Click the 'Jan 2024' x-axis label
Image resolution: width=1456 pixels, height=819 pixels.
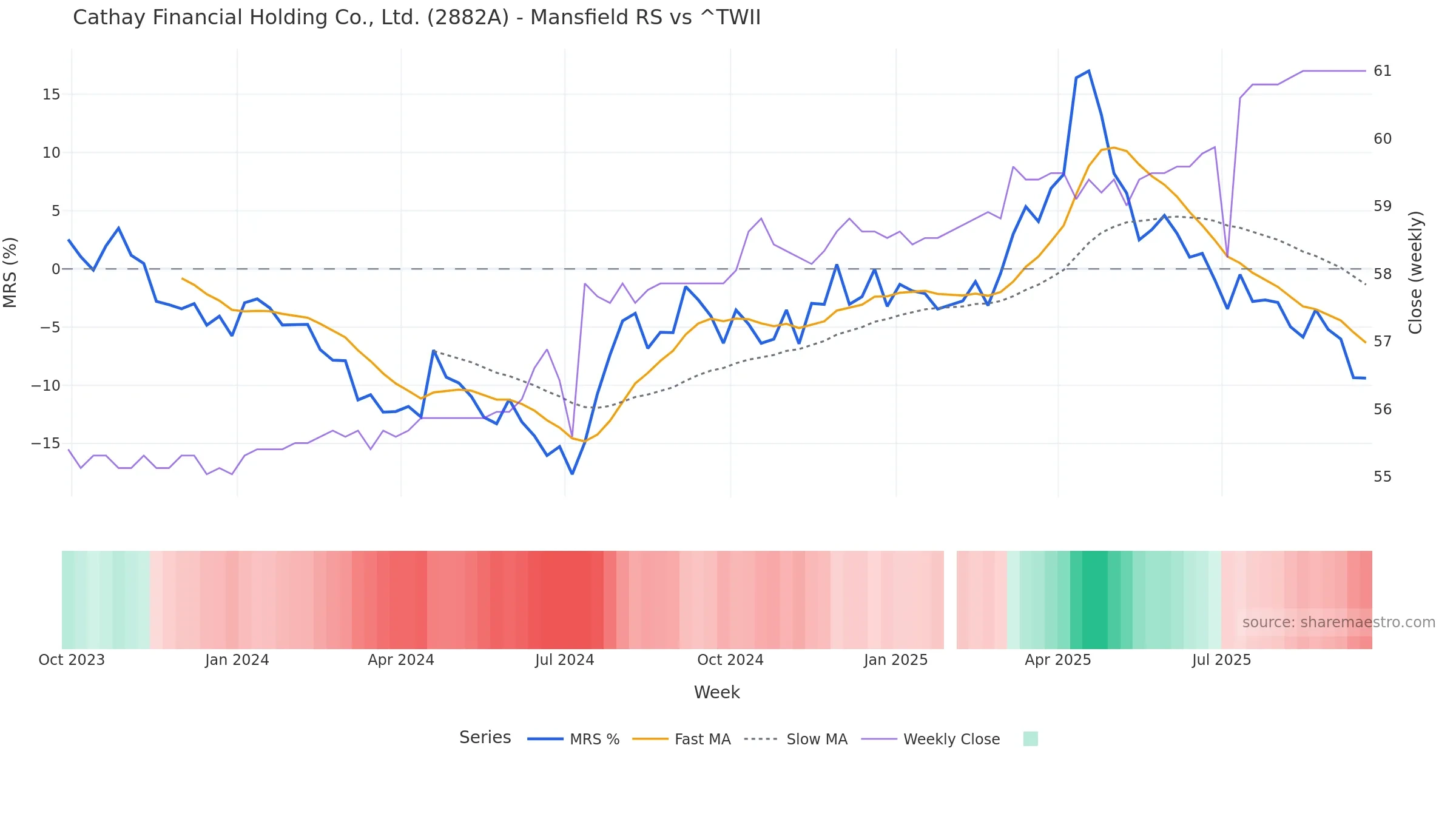pos(237,660)
